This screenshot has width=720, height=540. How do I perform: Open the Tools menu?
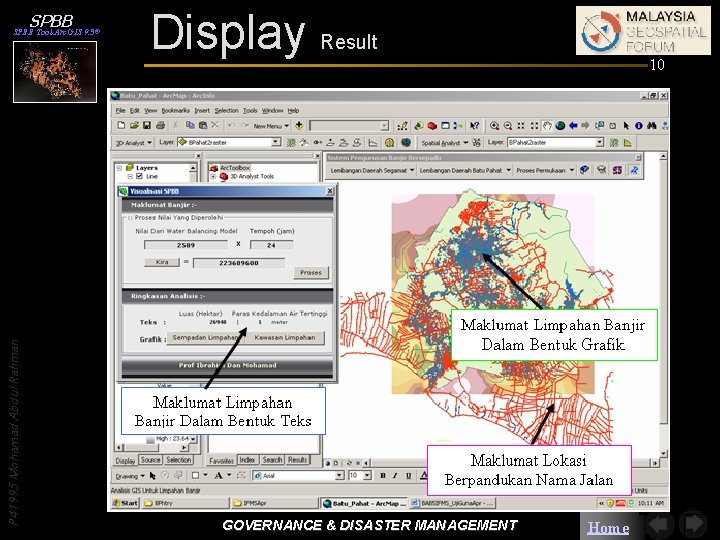[x=250, y=111]
